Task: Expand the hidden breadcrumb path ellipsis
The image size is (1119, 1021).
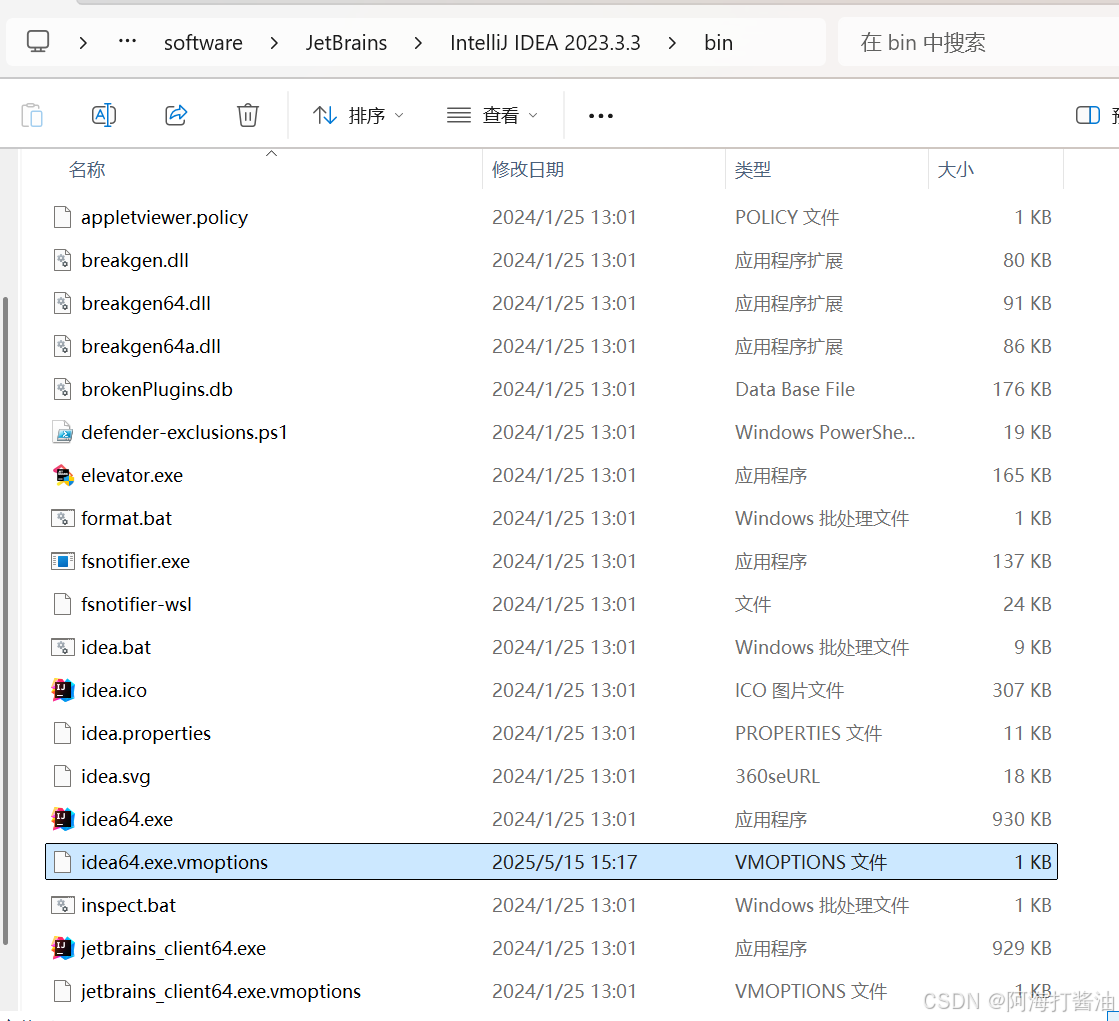Action: tap(127, 42)
